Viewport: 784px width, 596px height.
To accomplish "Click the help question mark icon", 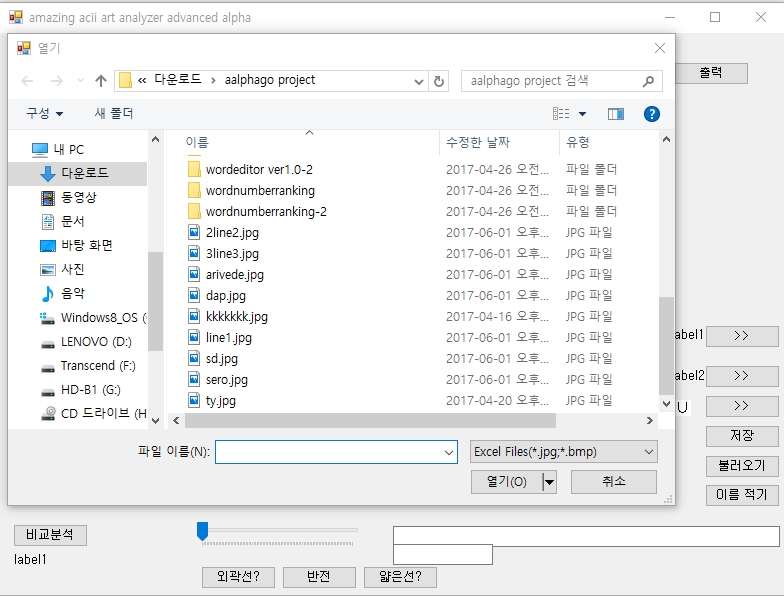I will pos(652,114).
